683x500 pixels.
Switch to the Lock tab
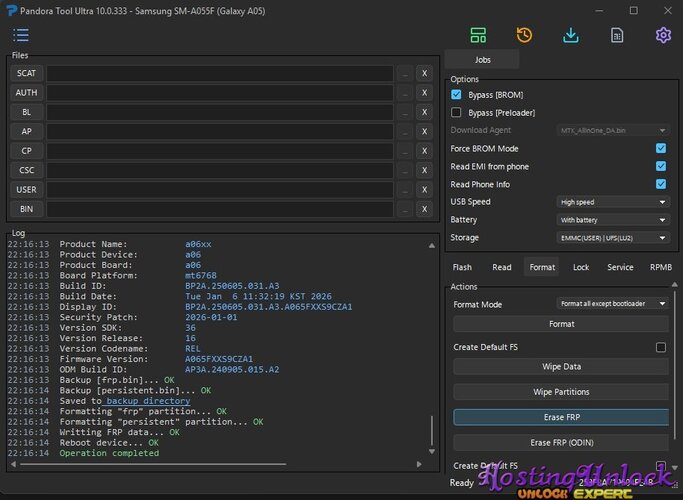coord(581,267)
